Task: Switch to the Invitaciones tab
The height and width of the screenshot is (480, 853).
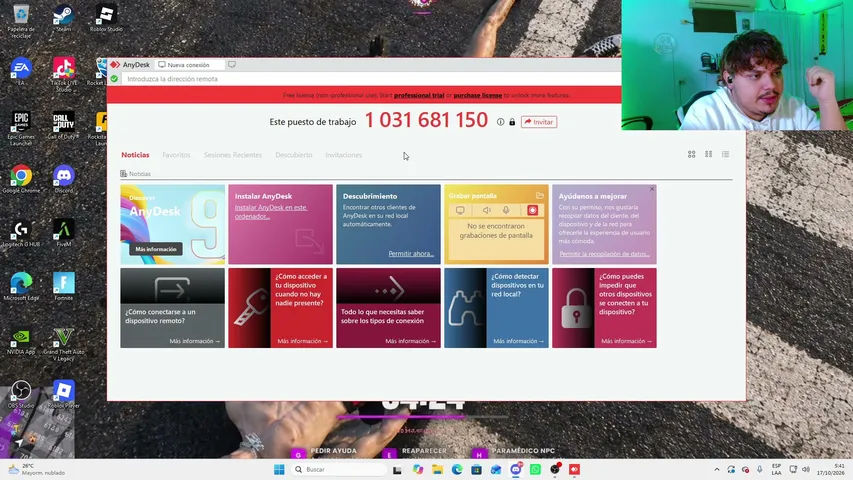Action: (x=343, y=155)
